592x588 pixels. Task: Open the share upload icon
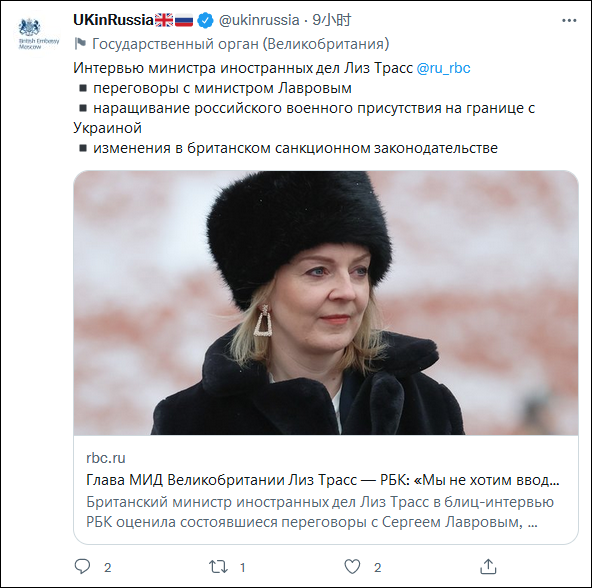(488, 566)
